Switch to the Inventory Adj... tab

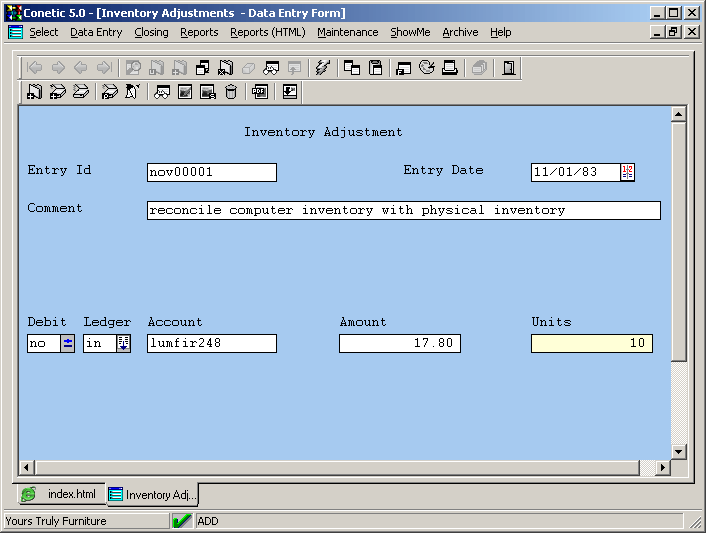[x=153, y=495]
